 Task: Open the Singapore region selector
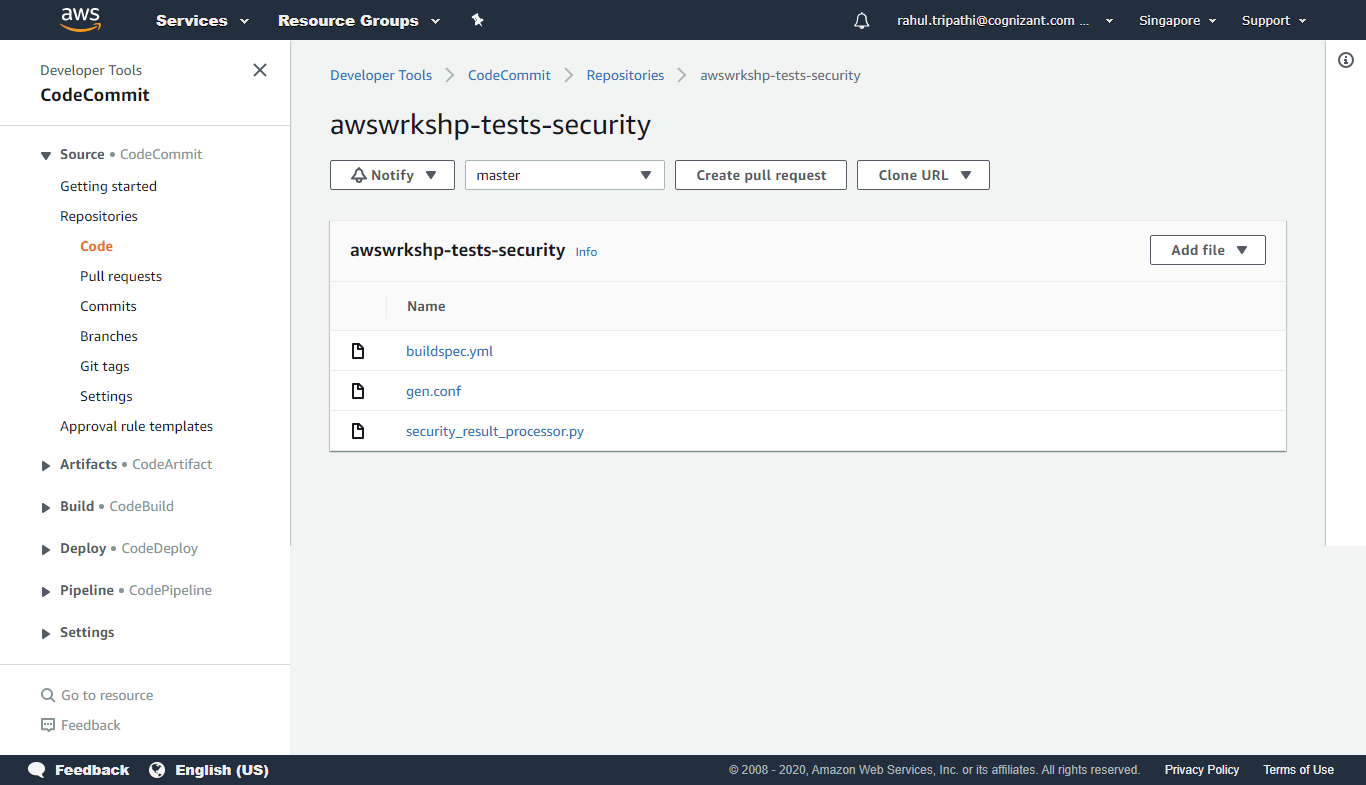(1177, 20)
